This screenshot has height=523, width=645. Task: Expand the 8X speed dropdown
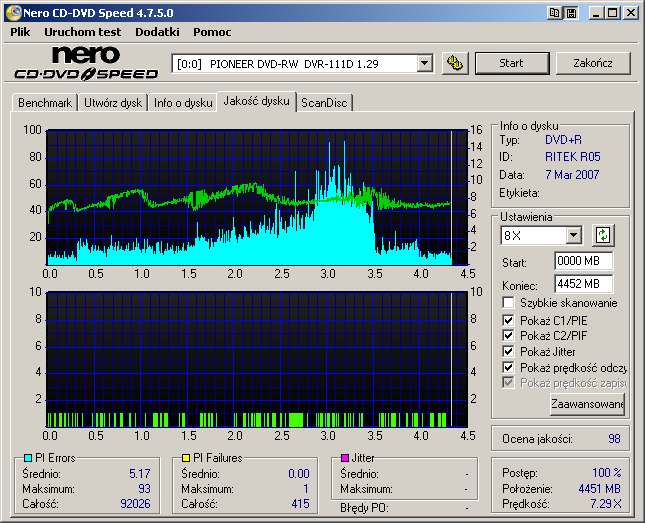(573, 235)
